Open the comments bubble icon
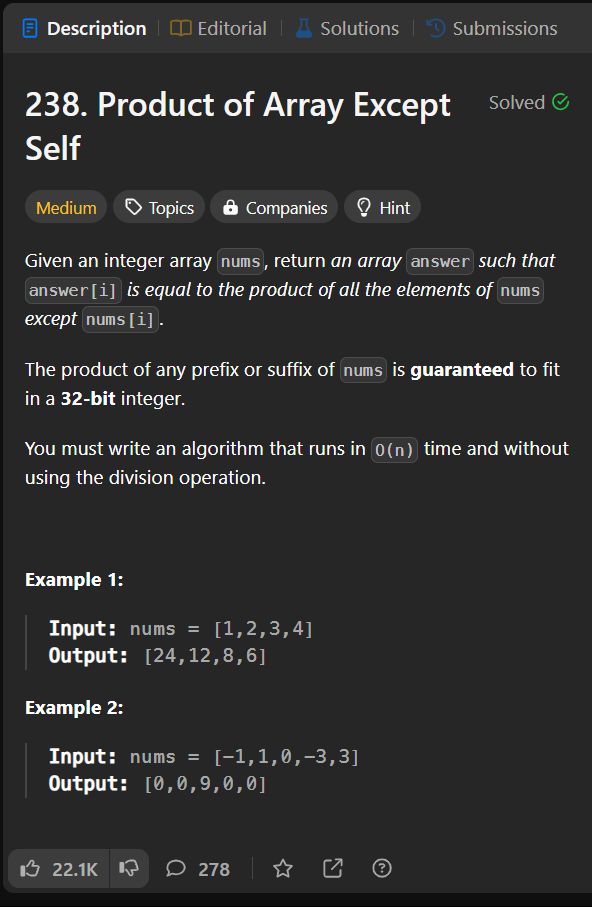Image resolution: width=592 pixels, height=907 pixels. click(x=175, y=868)
